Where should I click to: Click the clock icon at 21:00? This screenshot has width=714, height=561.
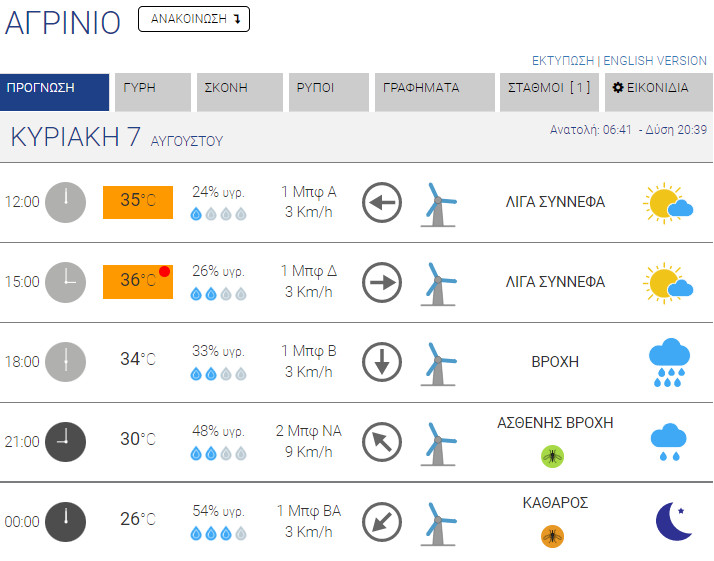coord(65,441)
